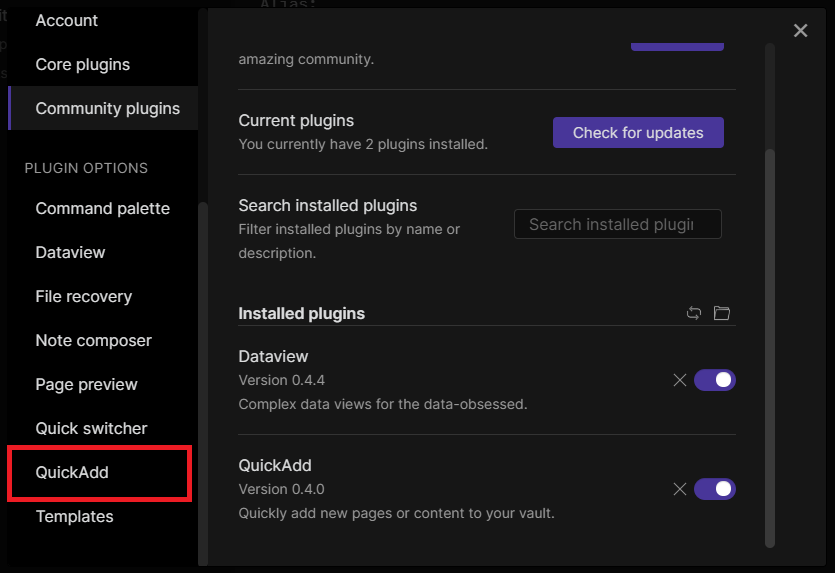The width and height of the screenshot is (835, 573).
Task: Click the PLUGIN OPTIONS section header
Action: (x=86, y=168)
